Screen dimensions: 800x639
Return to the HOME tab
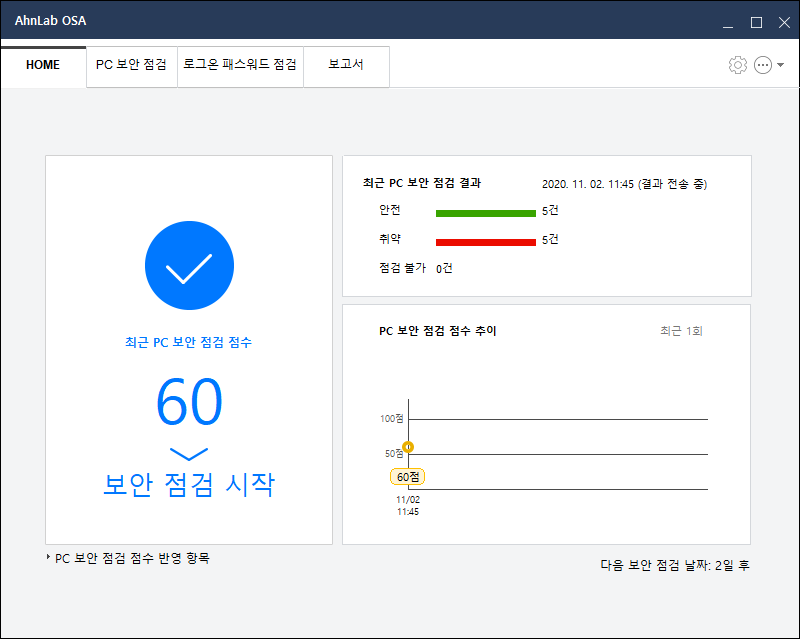(x=43, y=64)
